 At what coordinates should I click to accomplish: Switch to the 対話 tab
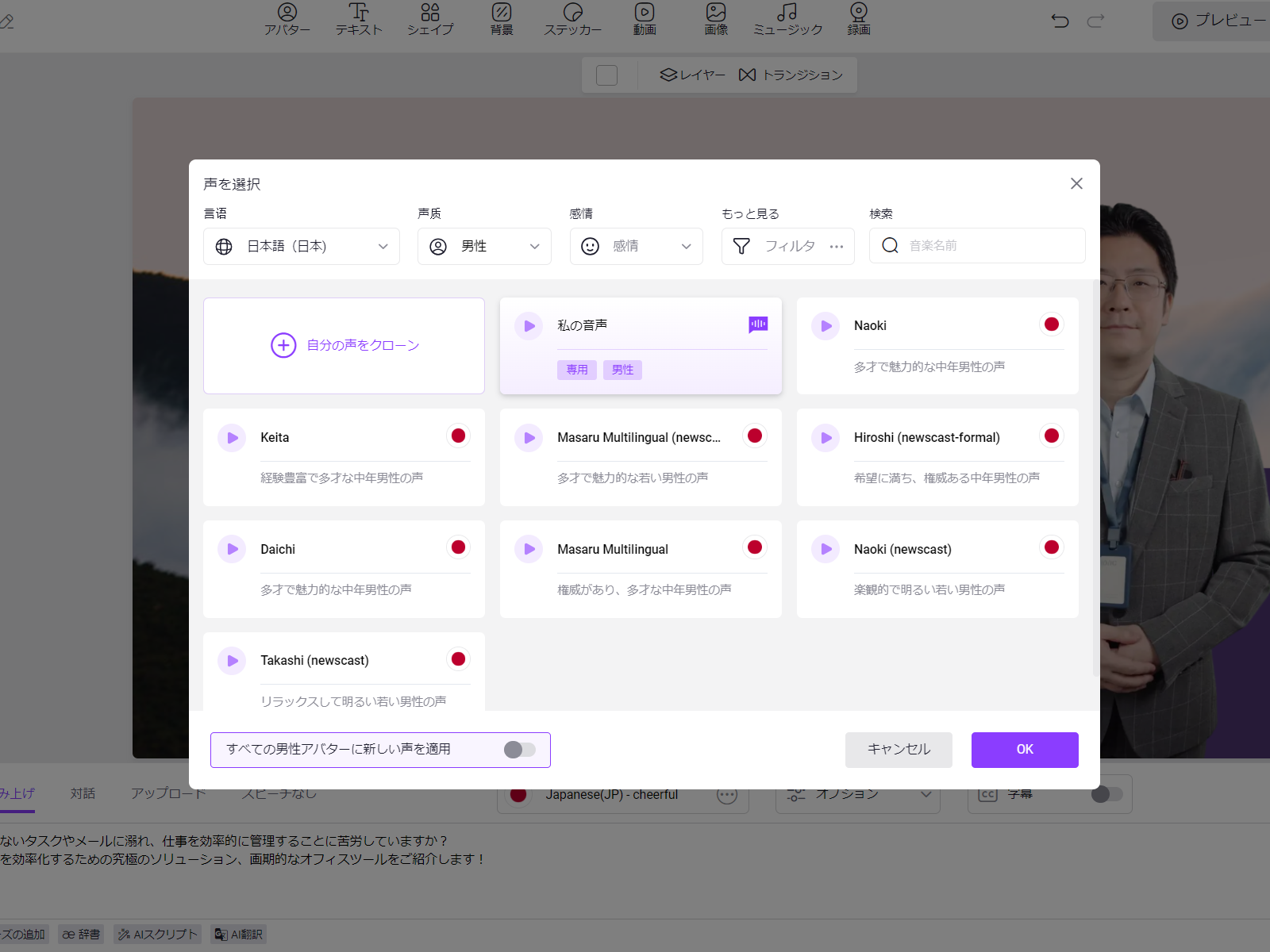[x=83, y=793]
